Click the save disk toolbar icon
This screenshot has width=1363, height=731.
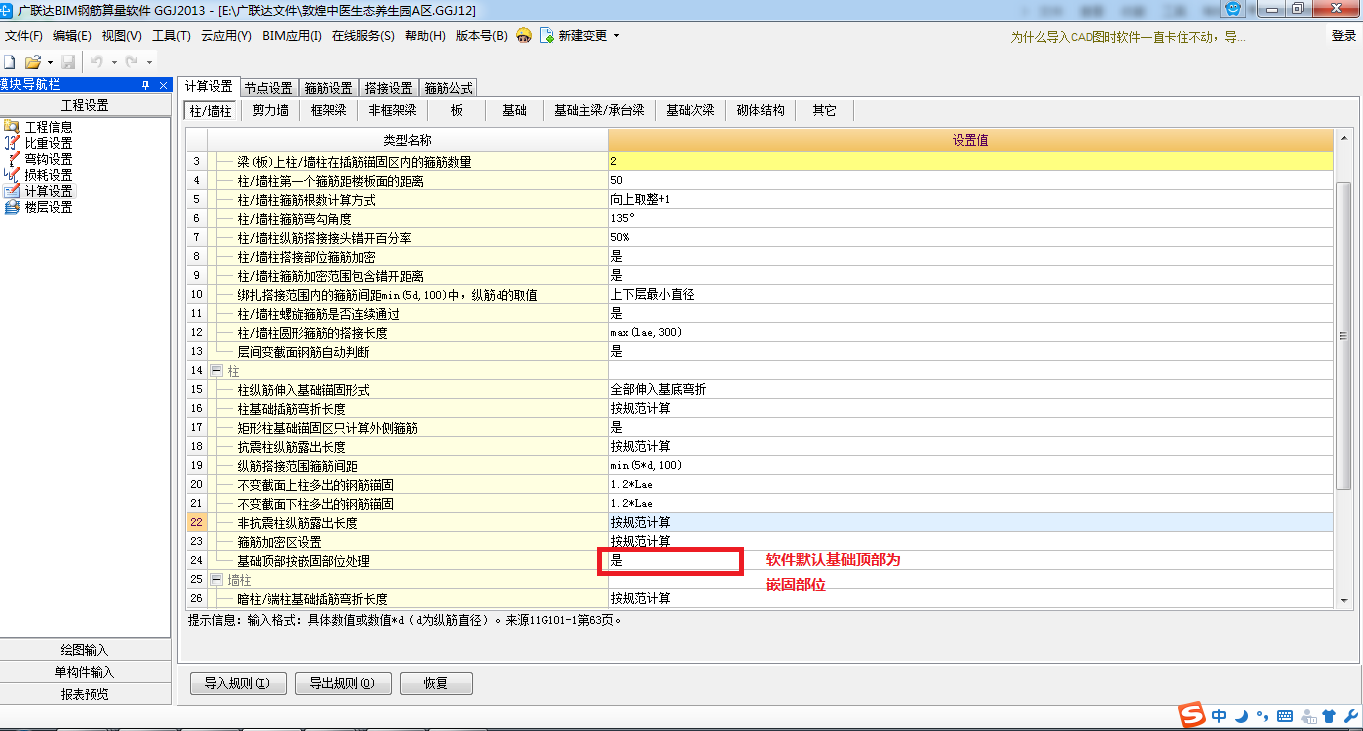click(68, 62)
